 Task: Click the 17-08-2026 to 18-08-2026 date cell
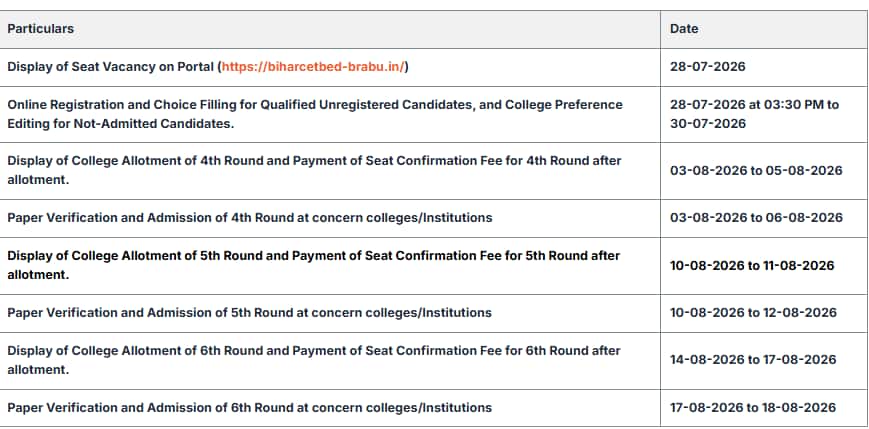coord(753,408)
